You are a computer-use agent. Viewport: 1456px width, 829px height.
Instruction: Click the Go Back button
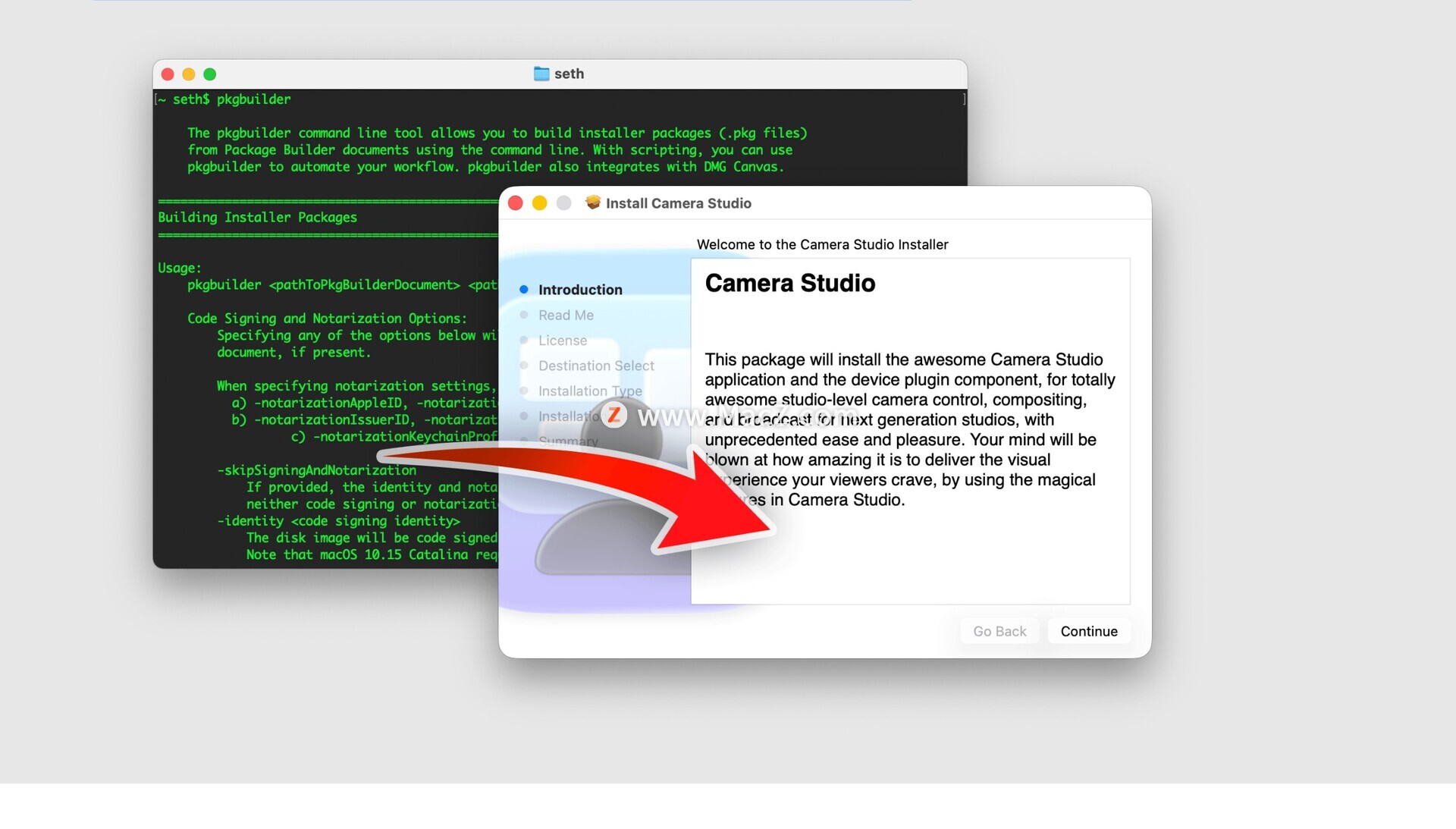(x=999, y=631)
